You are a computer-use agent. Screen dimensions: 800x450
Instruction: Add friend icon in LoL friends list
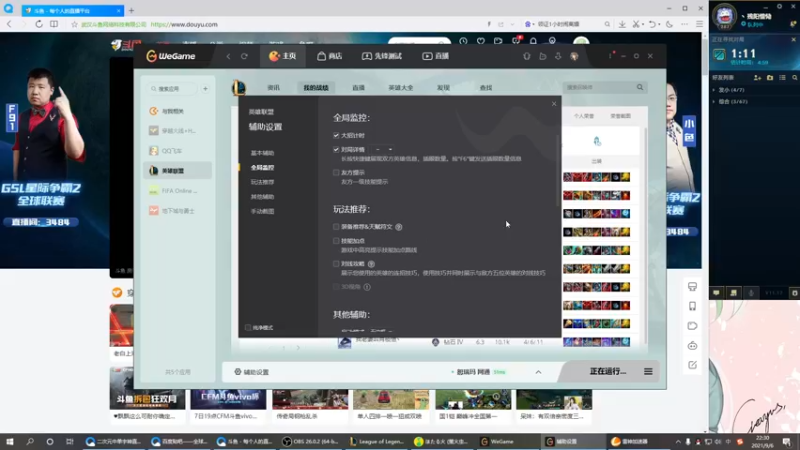(x=757, y=78)
